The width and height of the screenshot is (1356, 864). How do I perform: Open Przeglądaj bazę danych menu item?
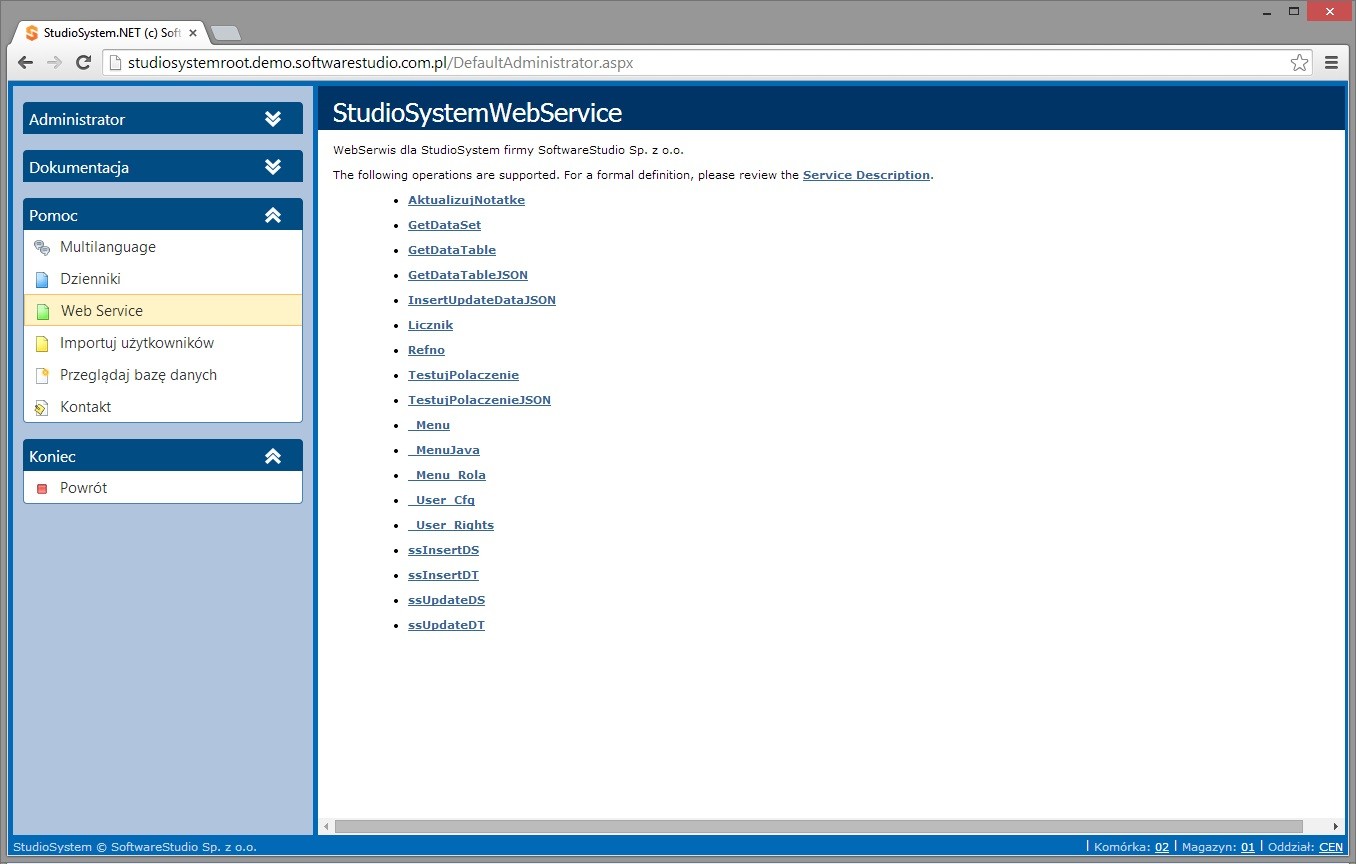tap(163, 375)
